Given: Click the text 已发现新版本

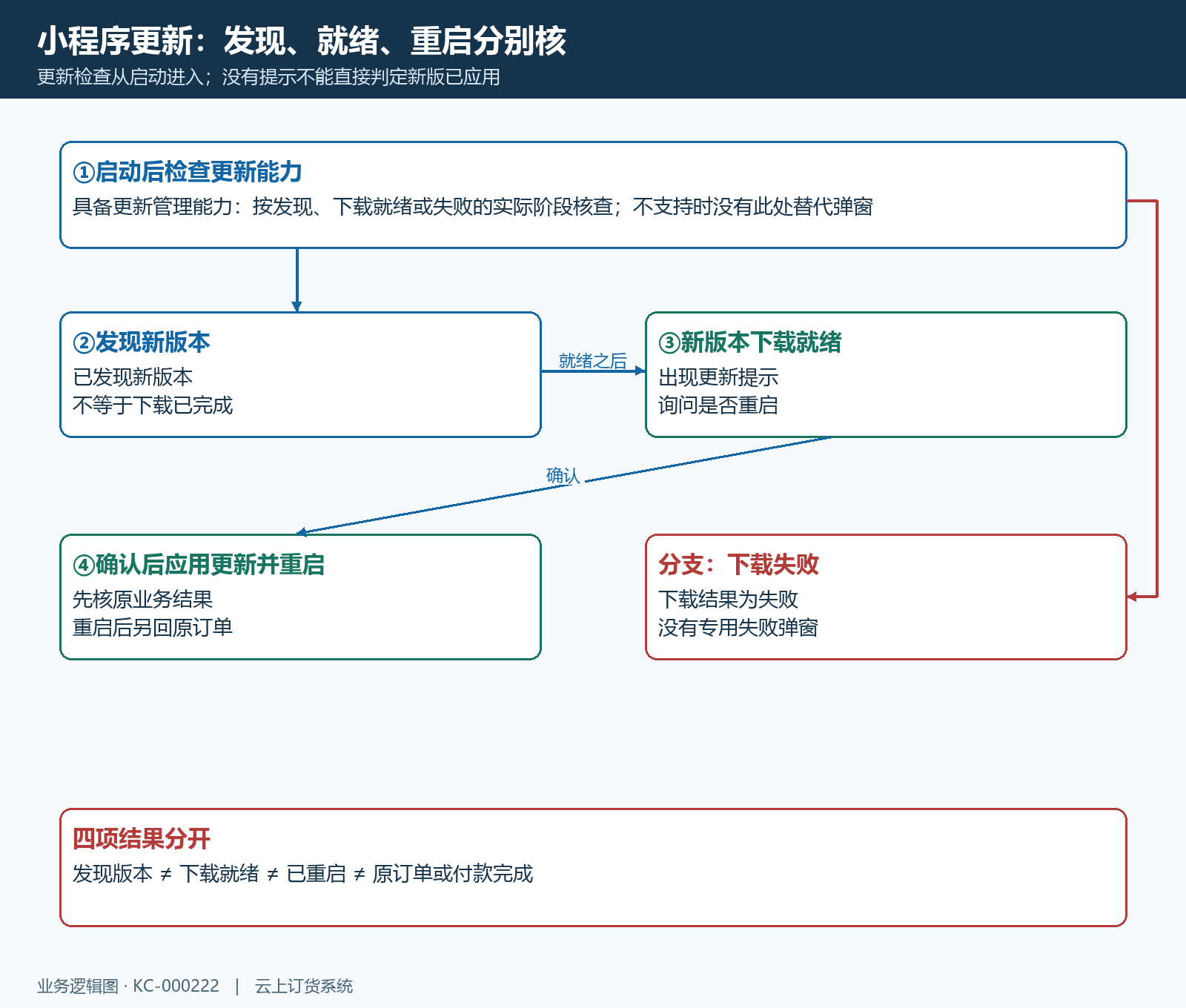Looking at the screenshot, I should pyautogui.click(x=133, y=377).
